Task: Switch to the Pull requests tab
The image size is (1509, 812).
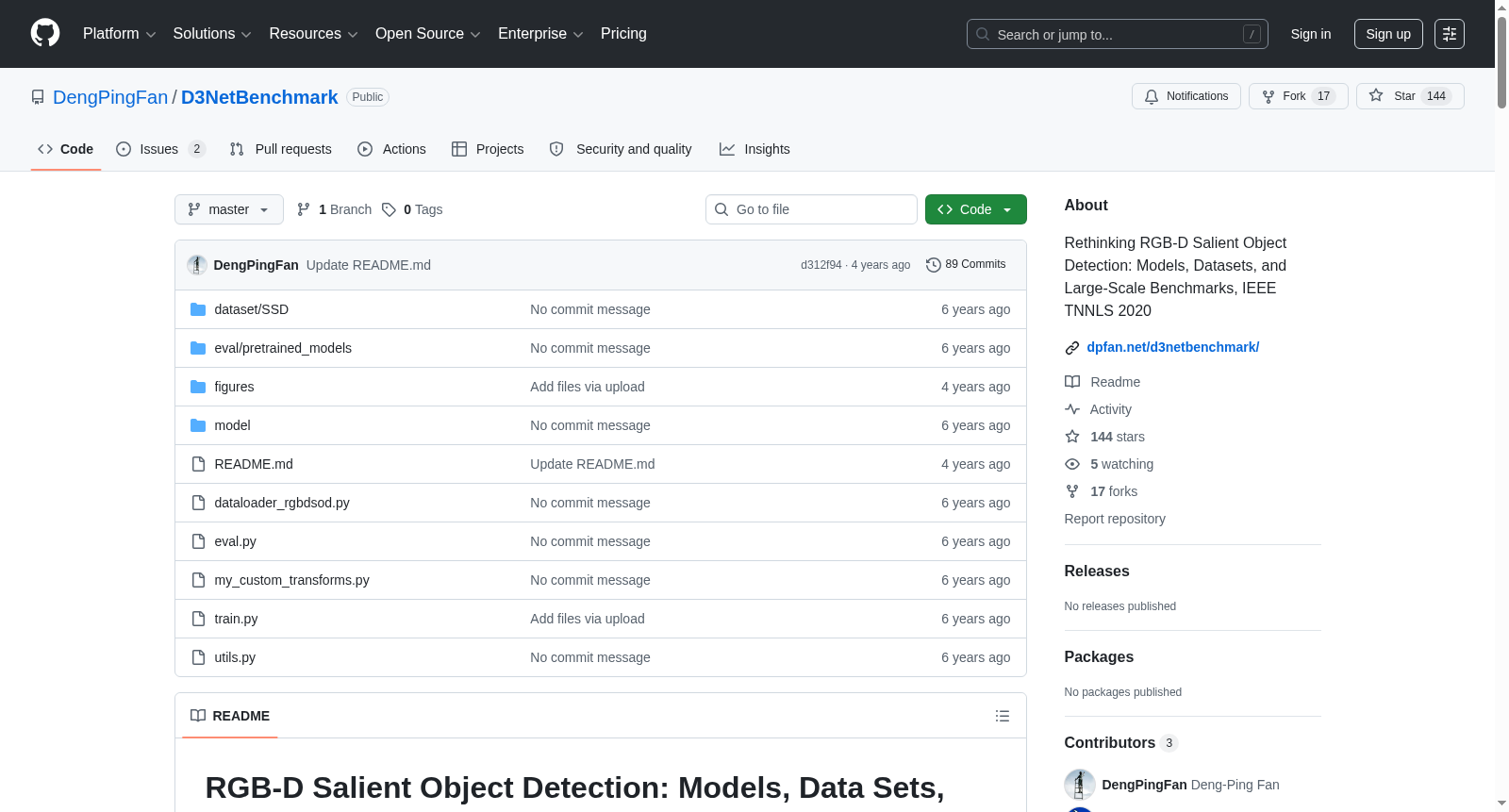Action: point(281,149)
